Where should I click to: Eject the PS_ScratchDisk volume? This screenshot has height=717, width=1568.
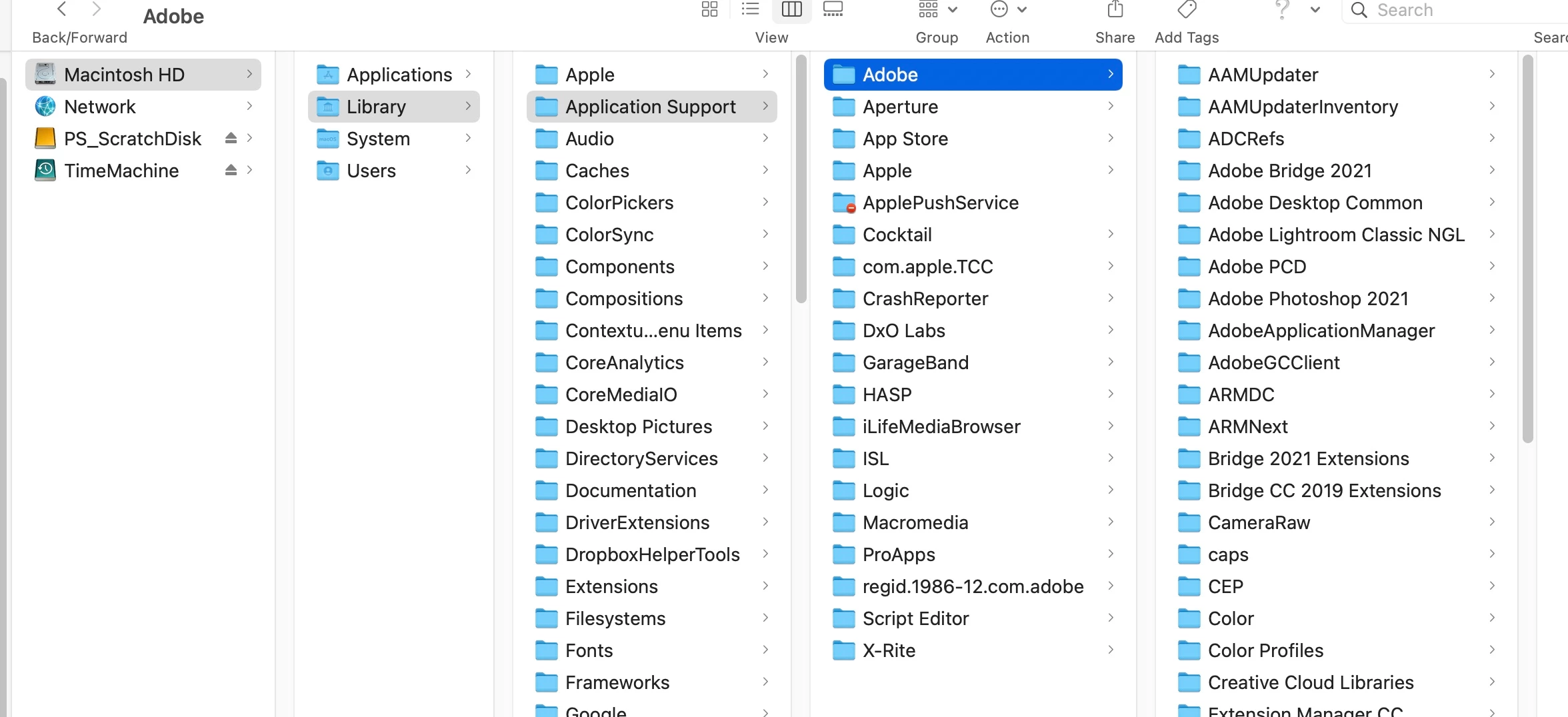coord(231,138)
